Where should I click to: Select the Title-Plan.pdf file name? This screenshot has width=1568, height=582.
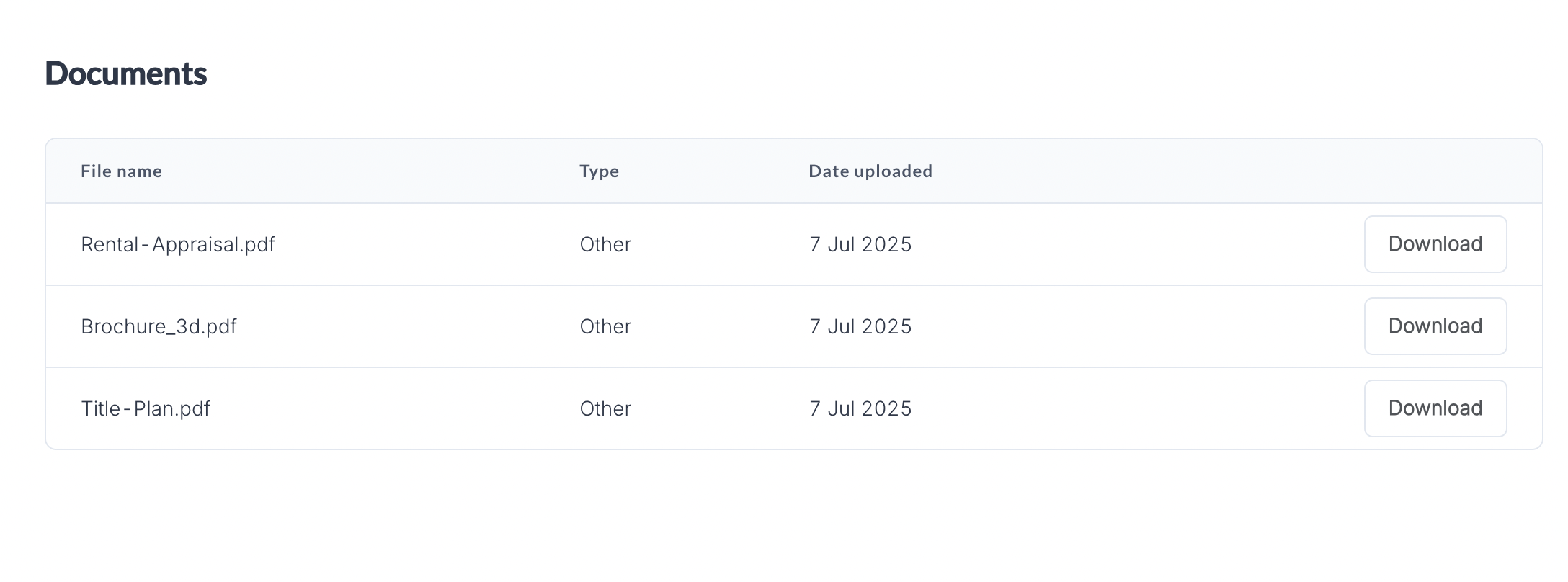146,409
